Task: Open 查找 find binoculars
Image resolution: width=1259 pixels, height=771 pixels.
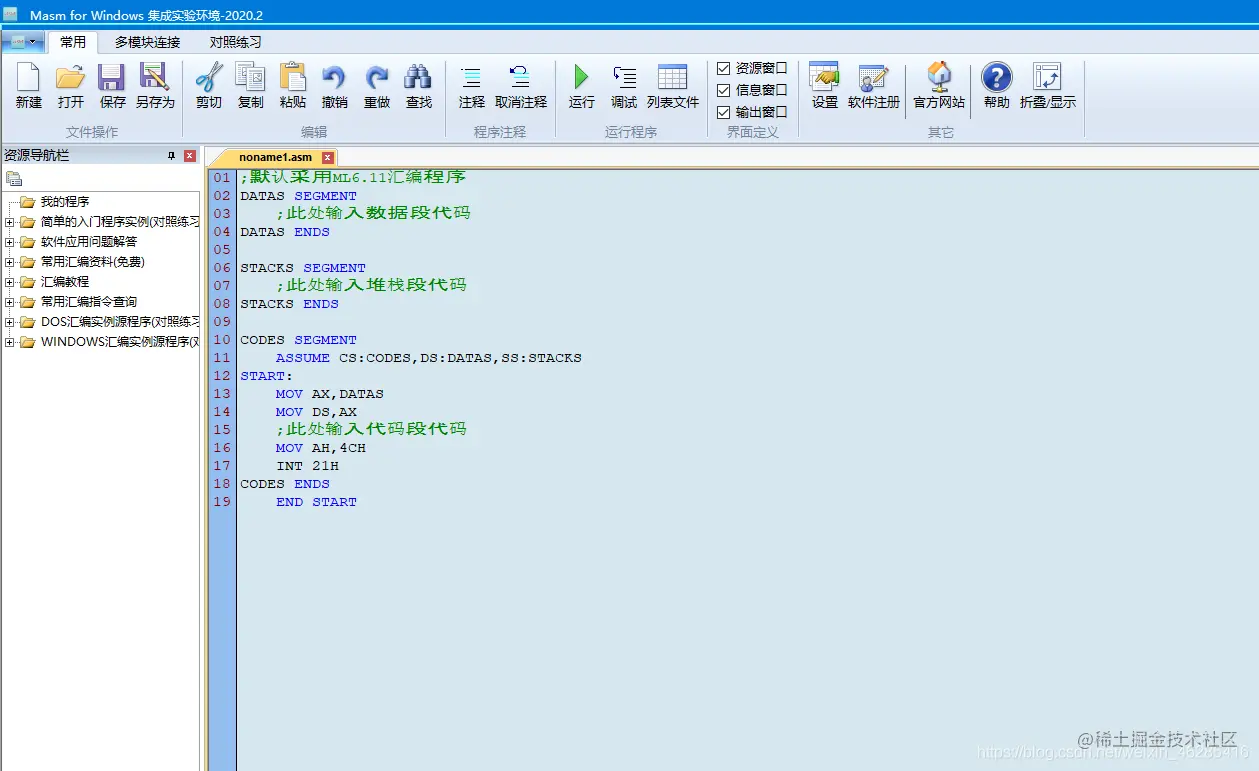Action: click(418, 86)
